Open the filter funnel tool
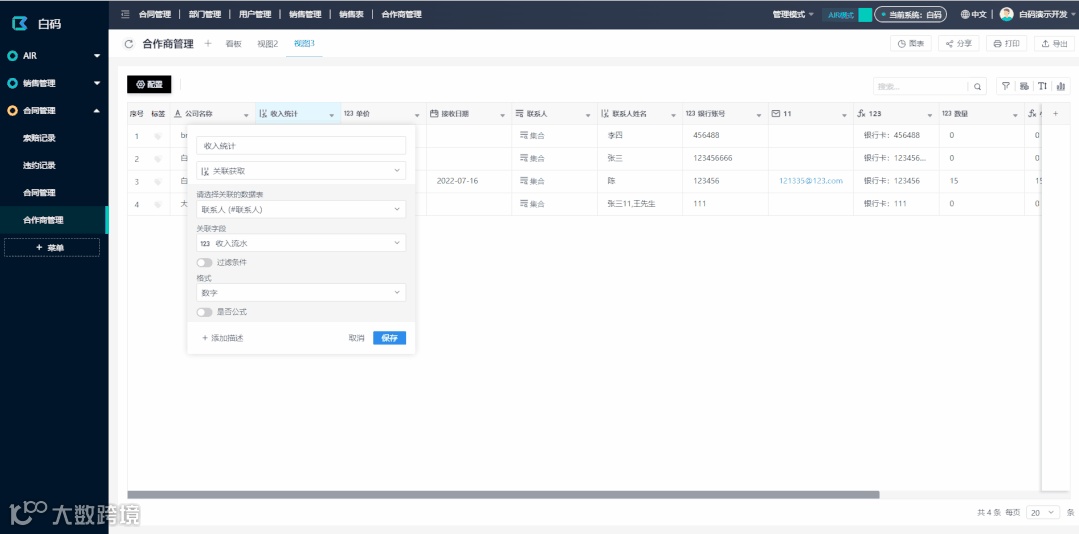 pyautogui.click(x=1006, y=86)
